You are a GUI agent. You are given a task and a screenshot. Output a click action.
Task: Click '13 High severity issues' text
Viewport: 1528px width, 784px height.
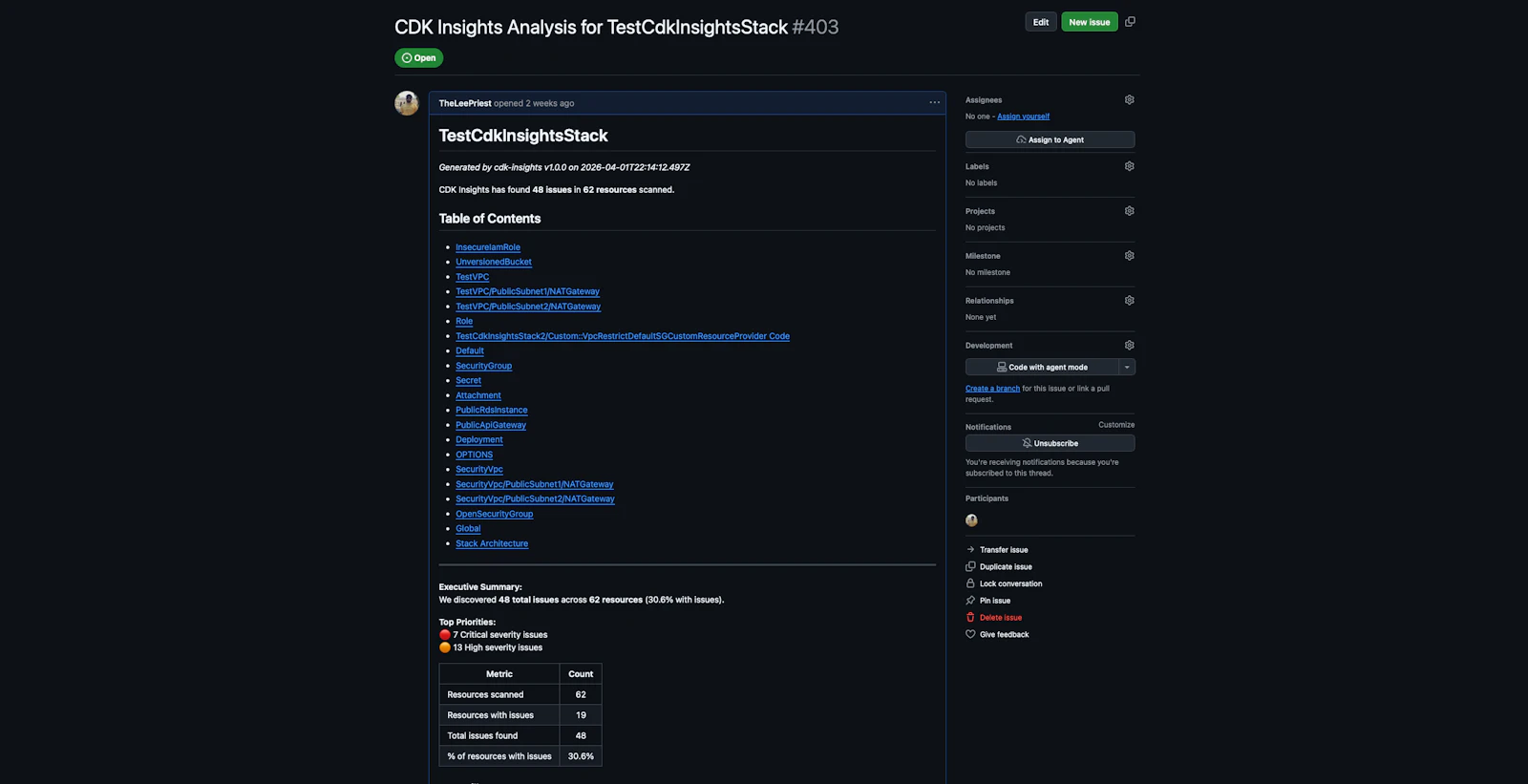click(498, 647)
